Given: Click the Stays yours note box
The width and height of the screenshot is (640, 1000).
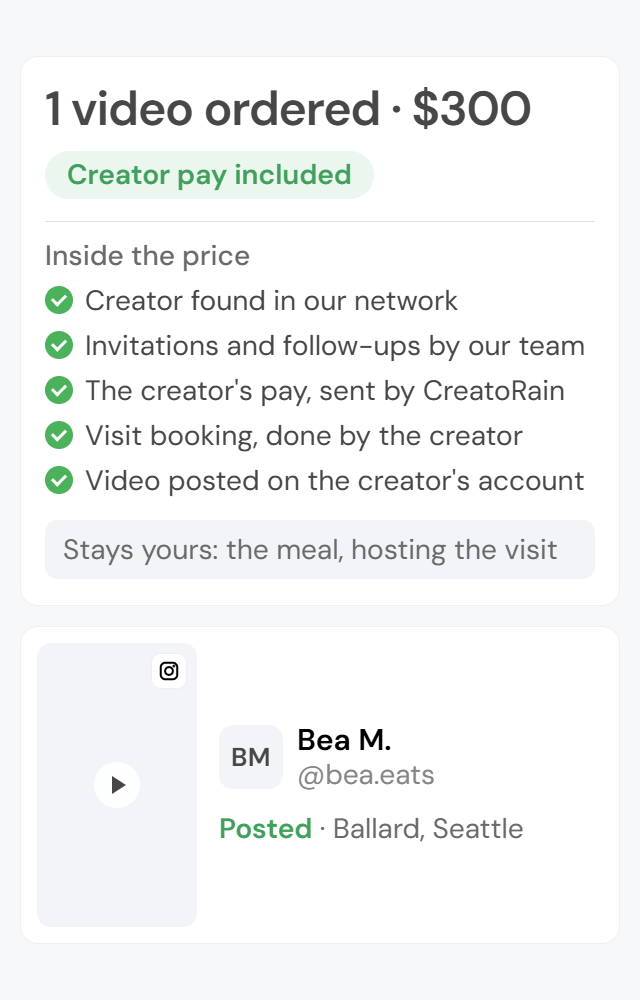Looking at the screenshot, I should (x=320, y=550).
